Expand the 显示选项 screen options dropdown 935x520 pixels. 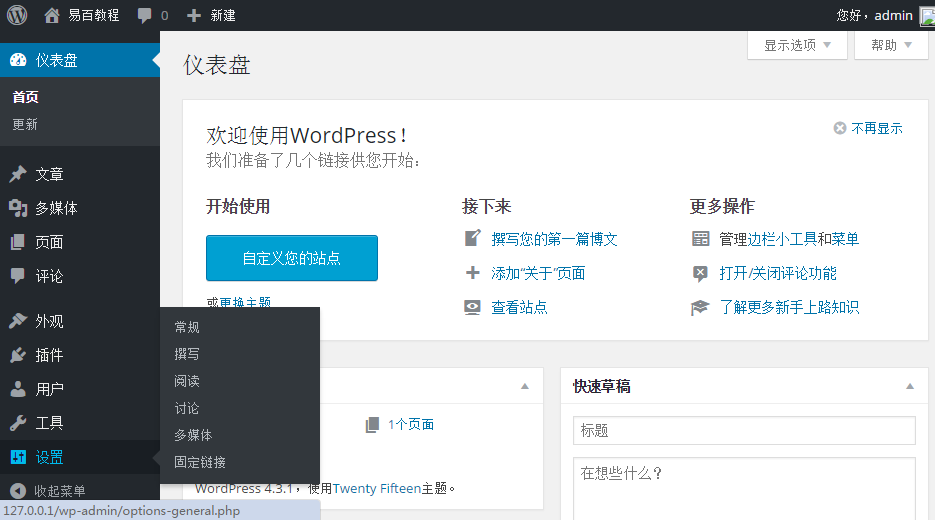797,45
